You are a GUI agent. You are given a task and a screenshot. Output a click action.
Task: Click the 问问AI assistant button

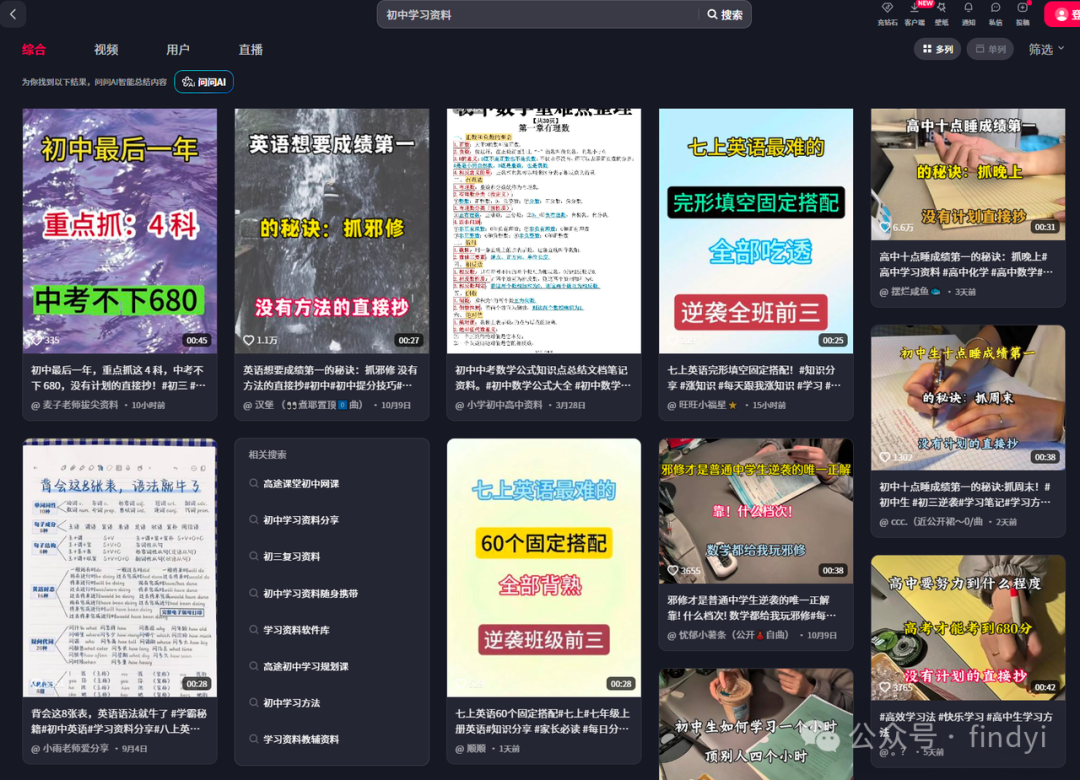(204, 82)
